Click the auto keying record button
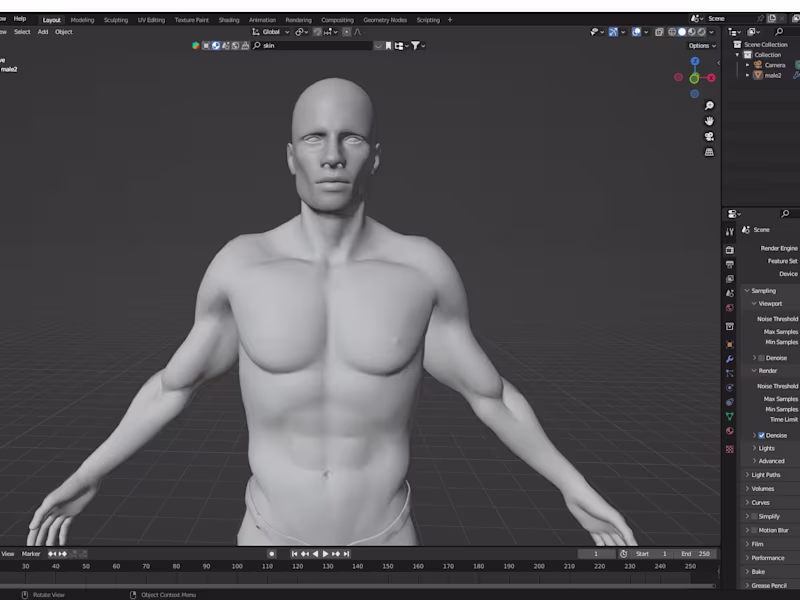The height and width of the screenshot is (600, 800). click(x=271, y=554)
